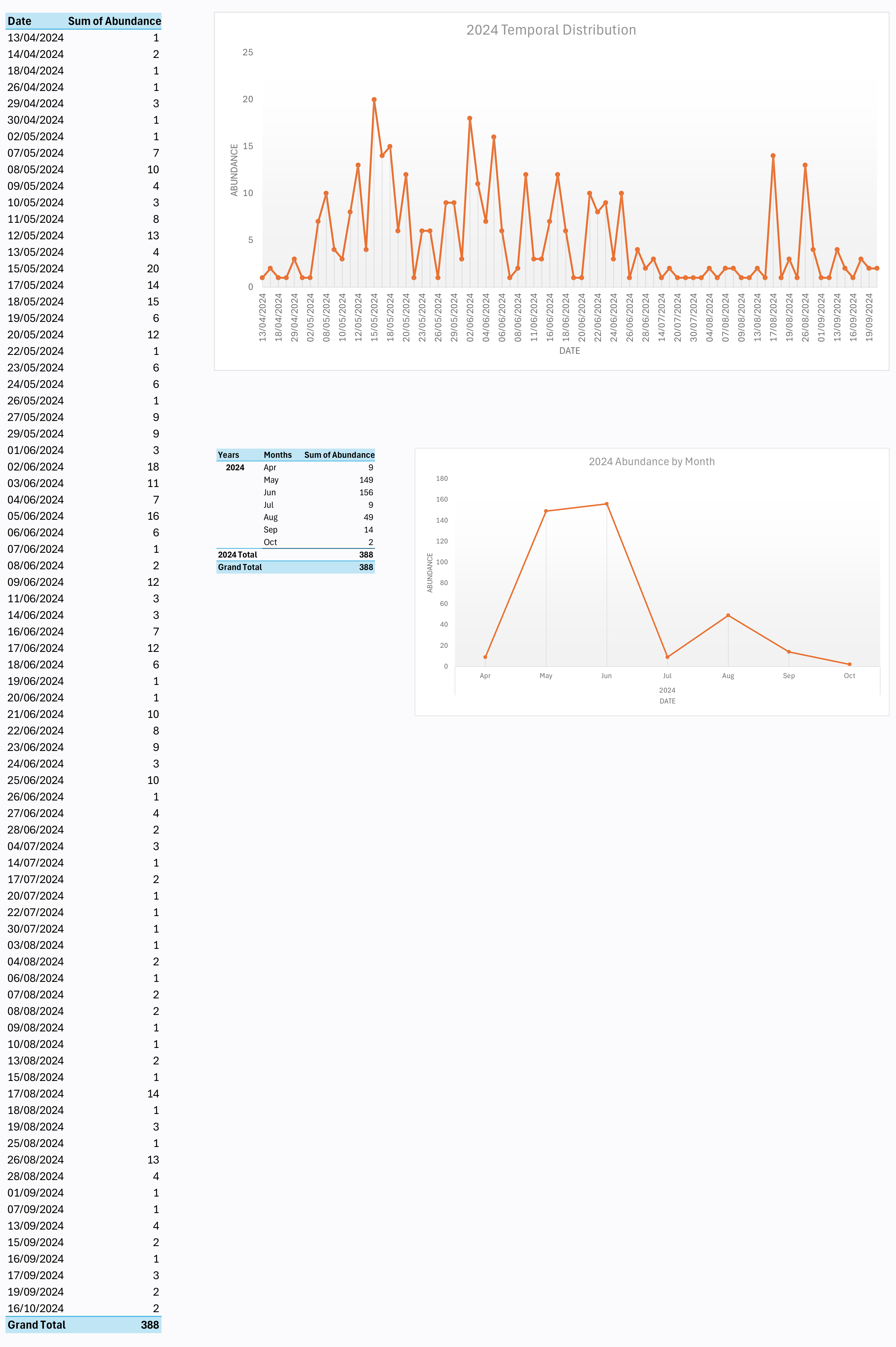This screenshot has width=896, height=1347.
Task: Select the 02/06/2024 date row
Action: (x=83, y=467)
